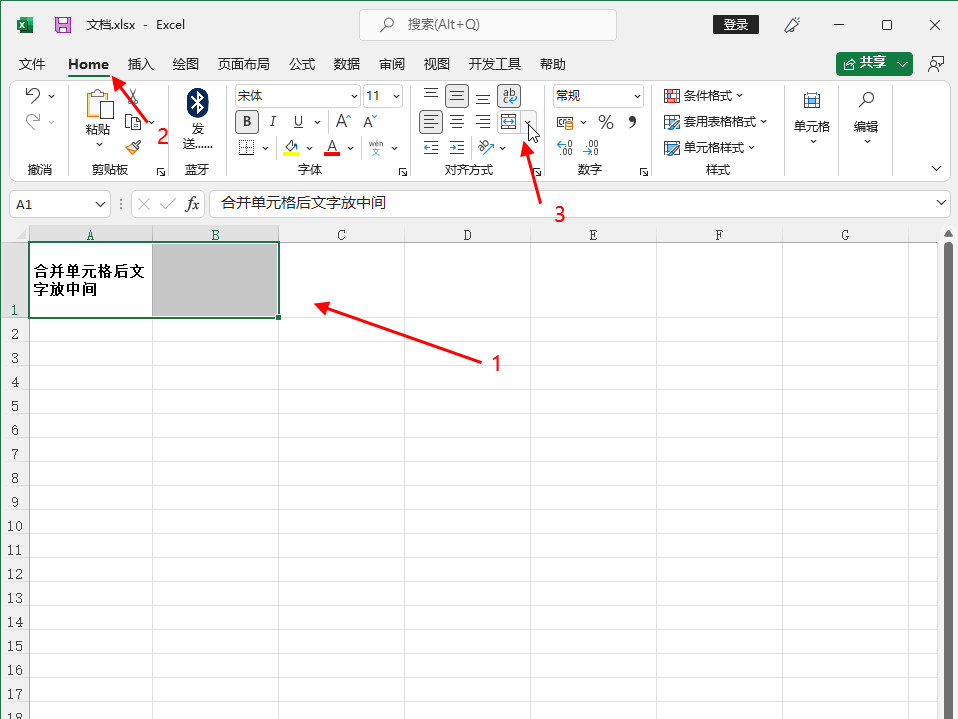Click the Redo icon

click(33, 122)
